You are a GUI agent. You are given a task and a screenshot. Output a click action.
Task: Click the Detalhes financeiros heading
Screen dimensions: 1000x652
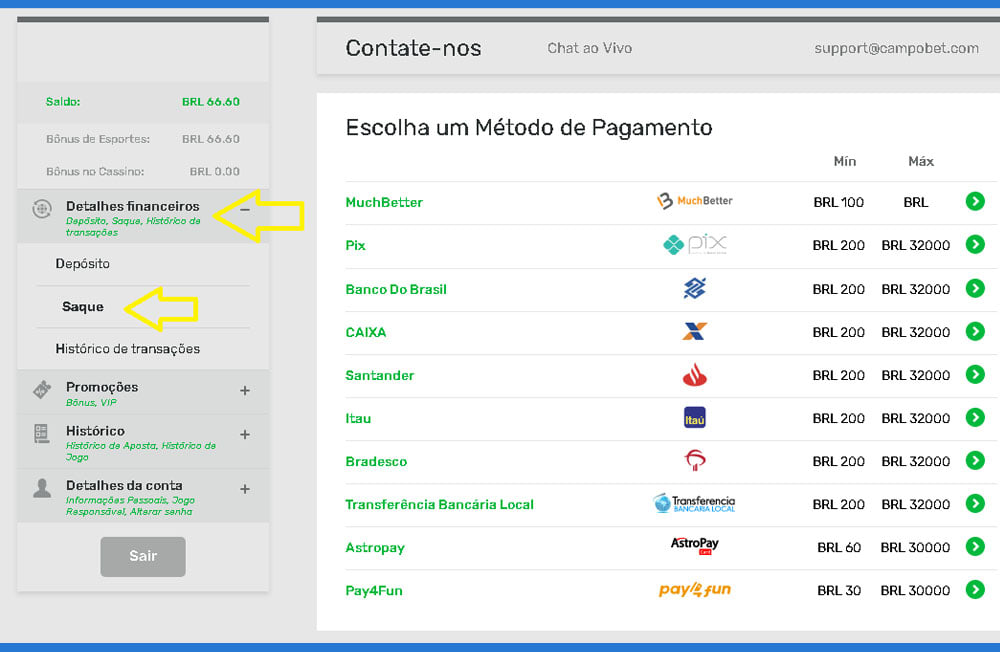(133, 206)
